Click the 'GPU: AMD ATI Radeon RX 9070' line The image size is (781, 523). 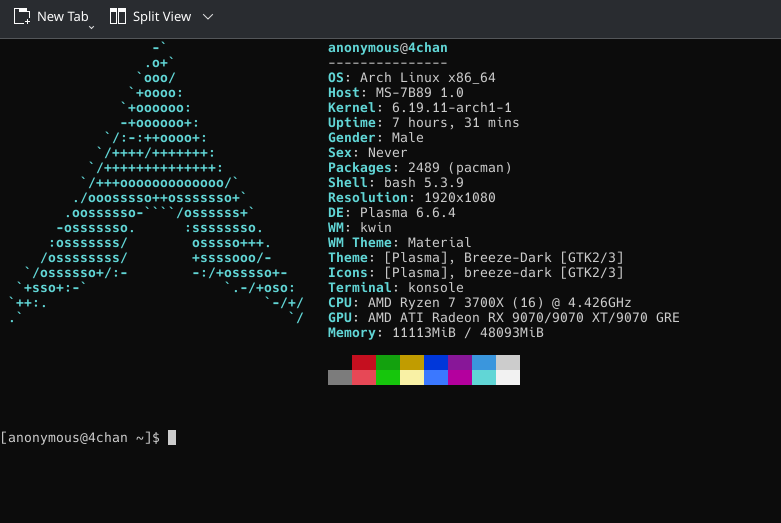pos(504,317)
